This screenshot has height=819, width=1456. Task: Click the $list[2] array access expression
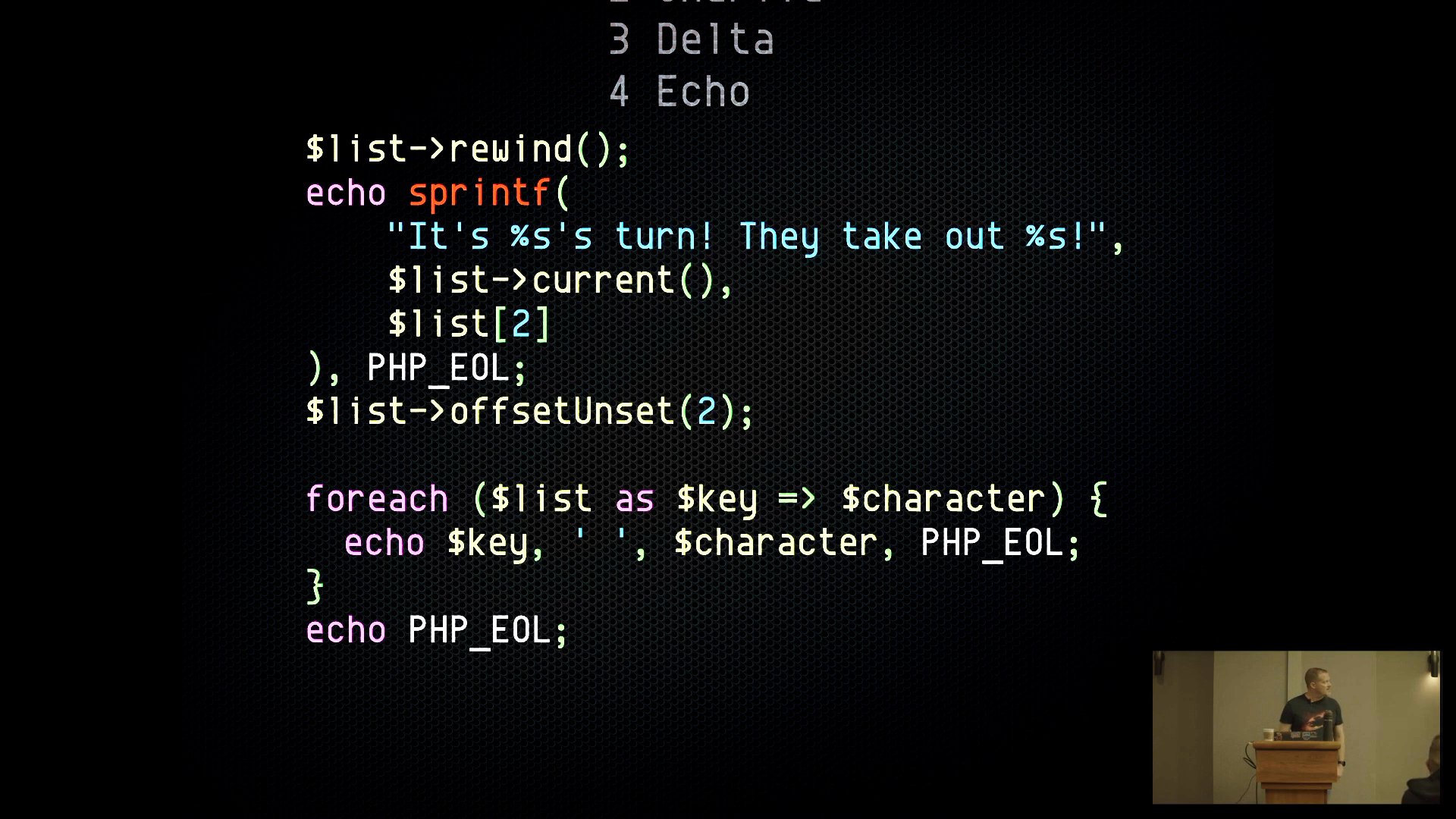pos(467,322)
